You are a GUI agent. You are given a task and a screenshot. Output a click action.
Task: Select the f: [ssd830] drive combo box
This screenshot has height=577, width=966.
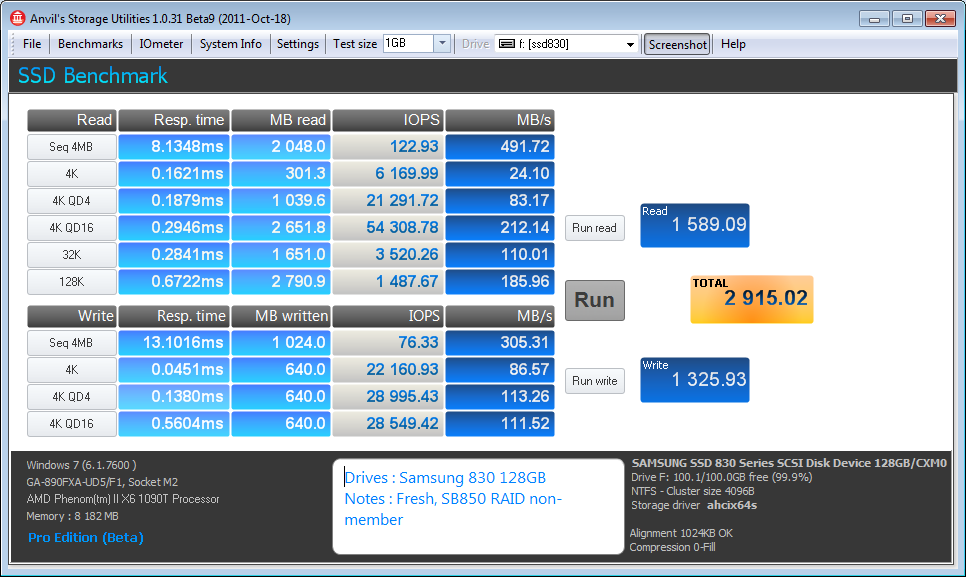pos(566,44)
